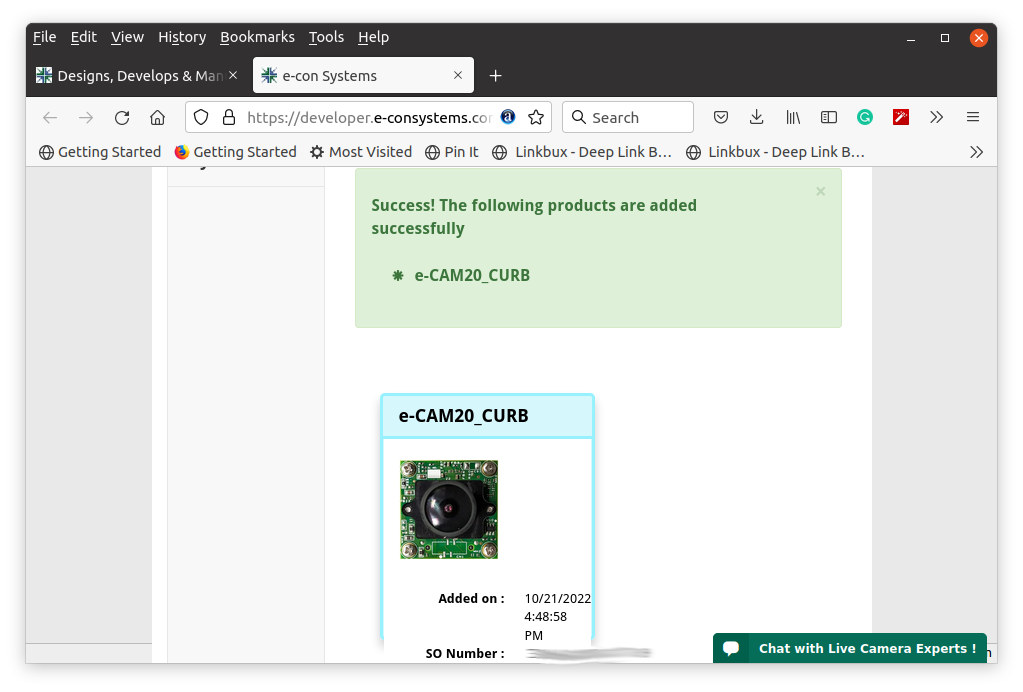Open the second Linkbux - Deep Link bookmark

(x=775, y=152)
